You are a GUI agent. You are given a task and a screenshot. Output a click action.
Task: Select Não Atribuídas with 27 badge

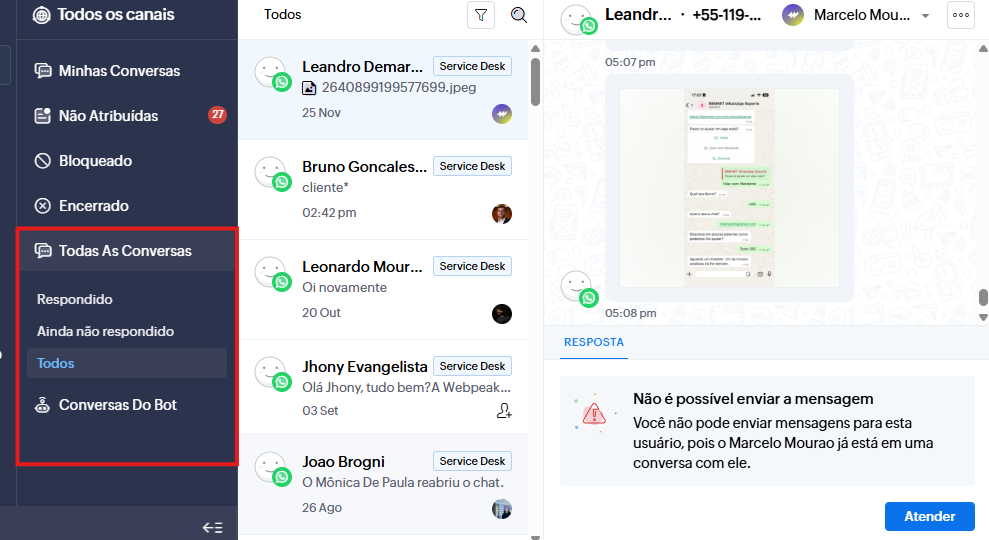(x=108, y=116)
